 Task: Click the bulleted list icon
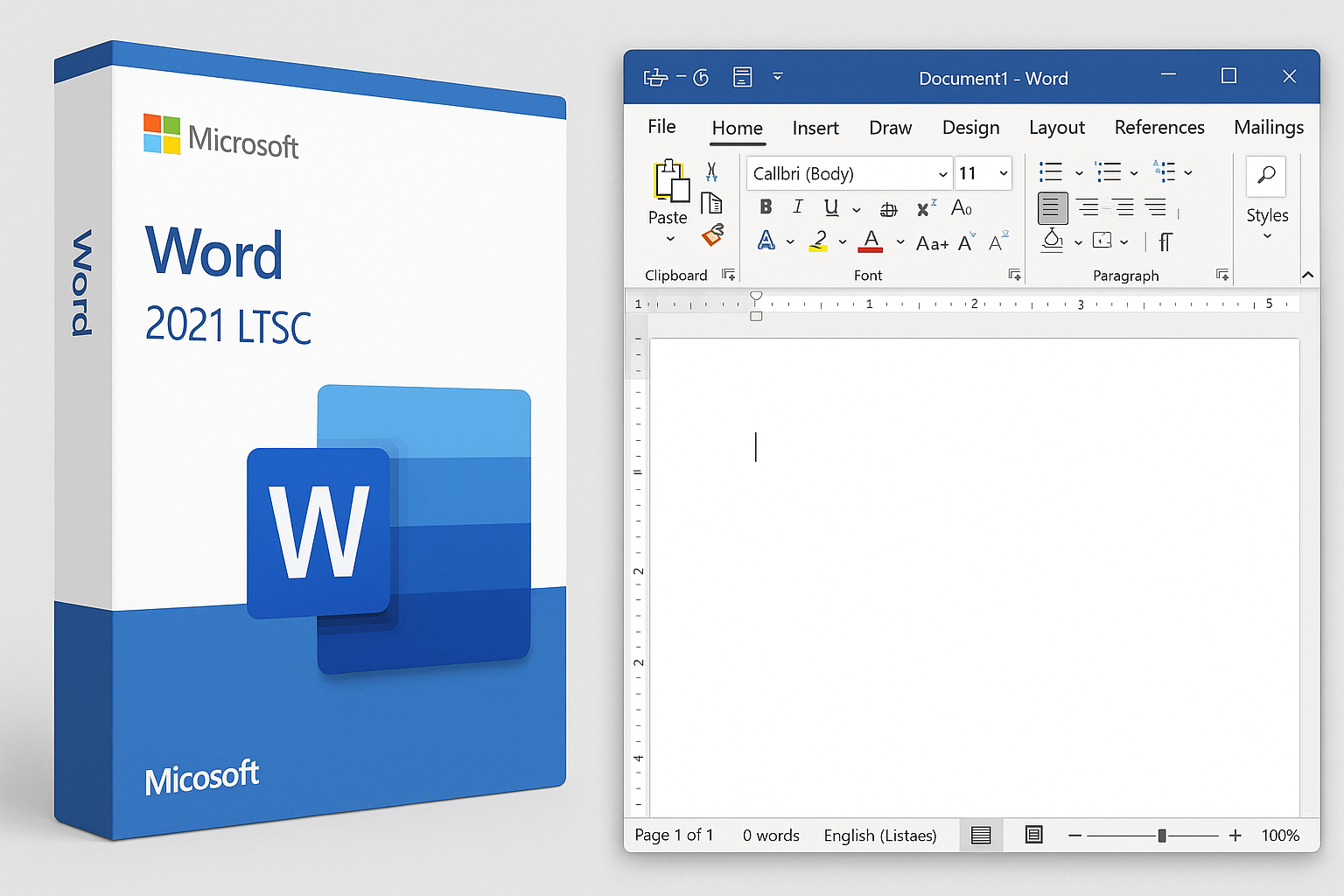tap(1050, 172)
